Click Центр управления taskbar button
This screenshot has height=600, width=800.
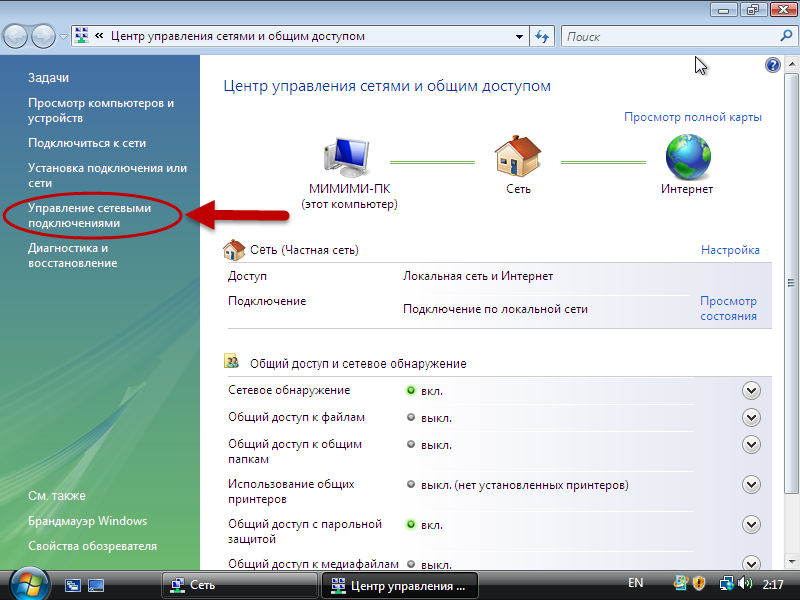(x=399, y=585)
